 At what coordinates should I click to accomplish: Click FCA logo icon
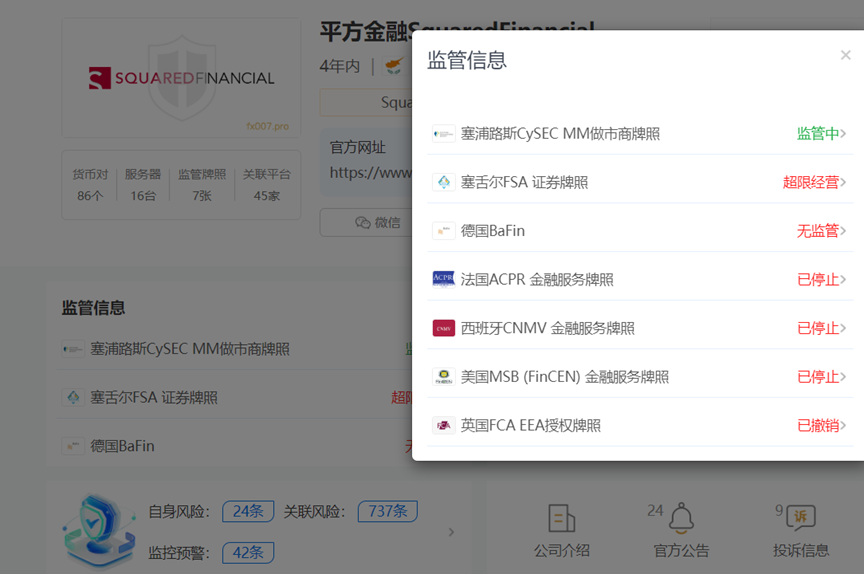(x=444, y=425)
